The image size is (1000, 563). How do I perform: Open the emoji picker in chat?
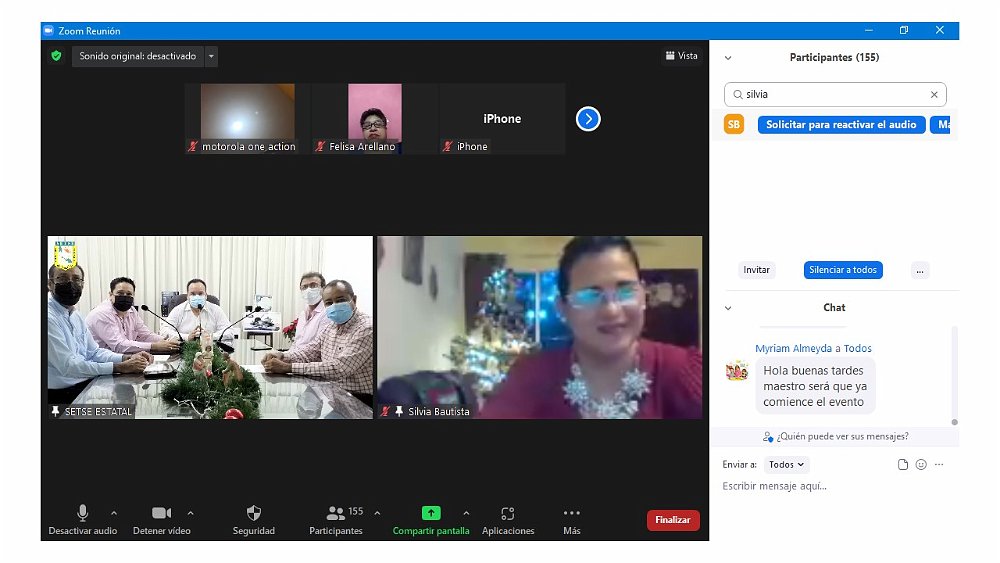pyautogui.click(x=921, y=465)
